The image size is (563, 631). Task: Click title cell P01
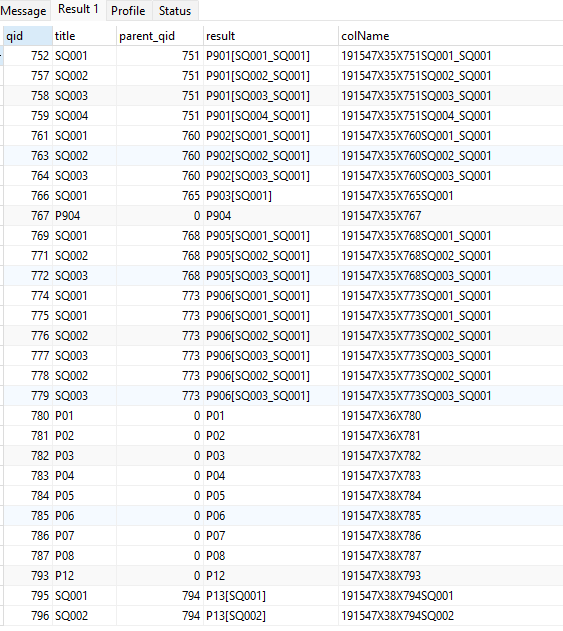[84, 416]
